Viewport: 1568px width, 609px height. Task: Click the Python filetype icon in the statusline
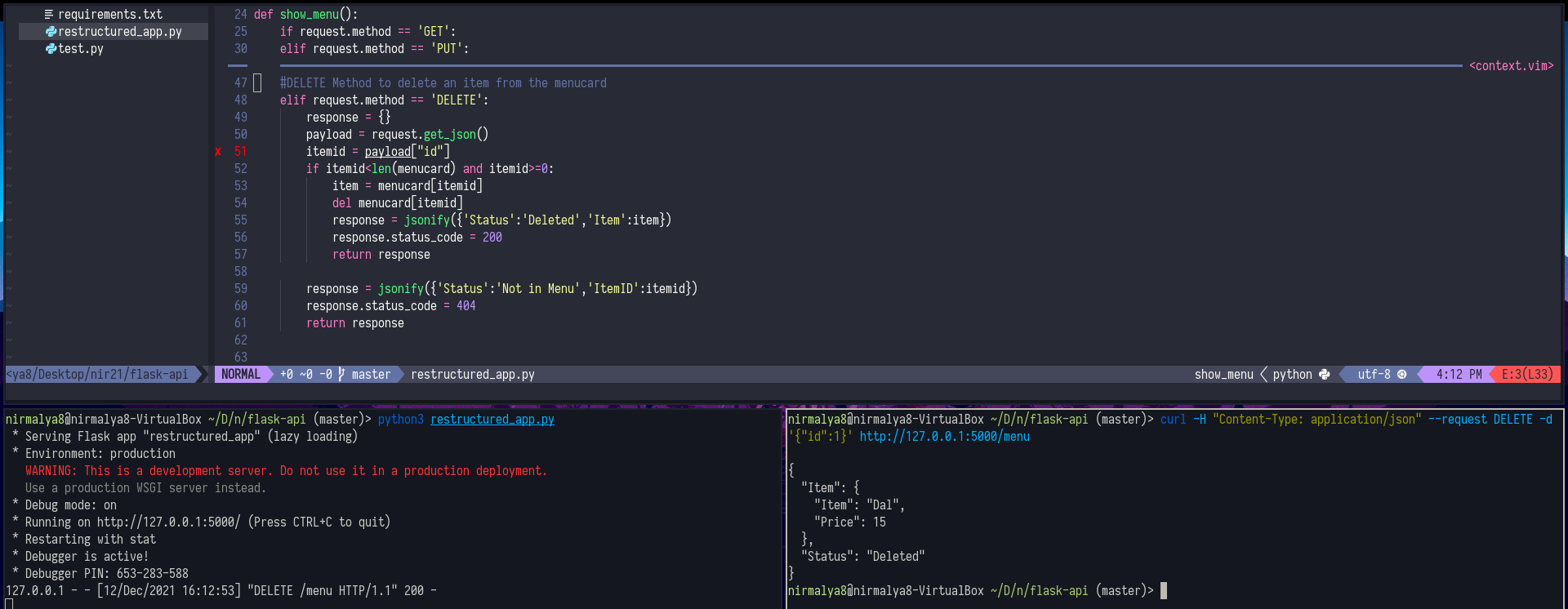pyautogui.click(x=1324, y=375)
